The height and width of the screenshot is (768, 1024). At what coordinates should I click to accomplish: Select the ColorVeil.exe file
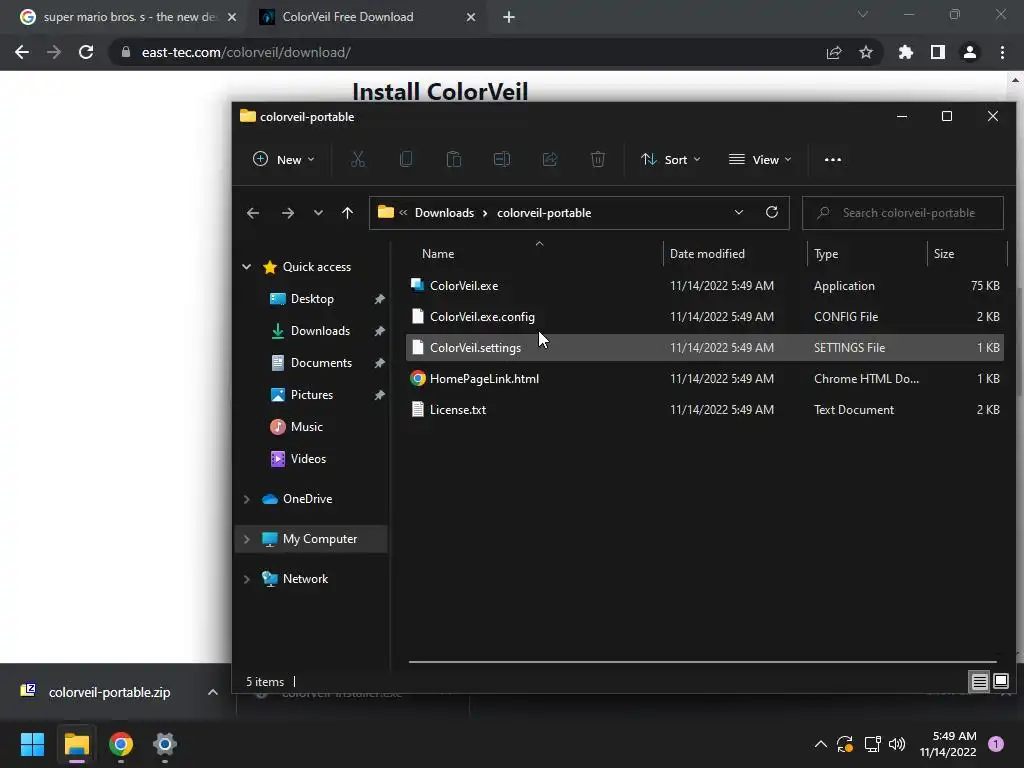coord(705,285)
